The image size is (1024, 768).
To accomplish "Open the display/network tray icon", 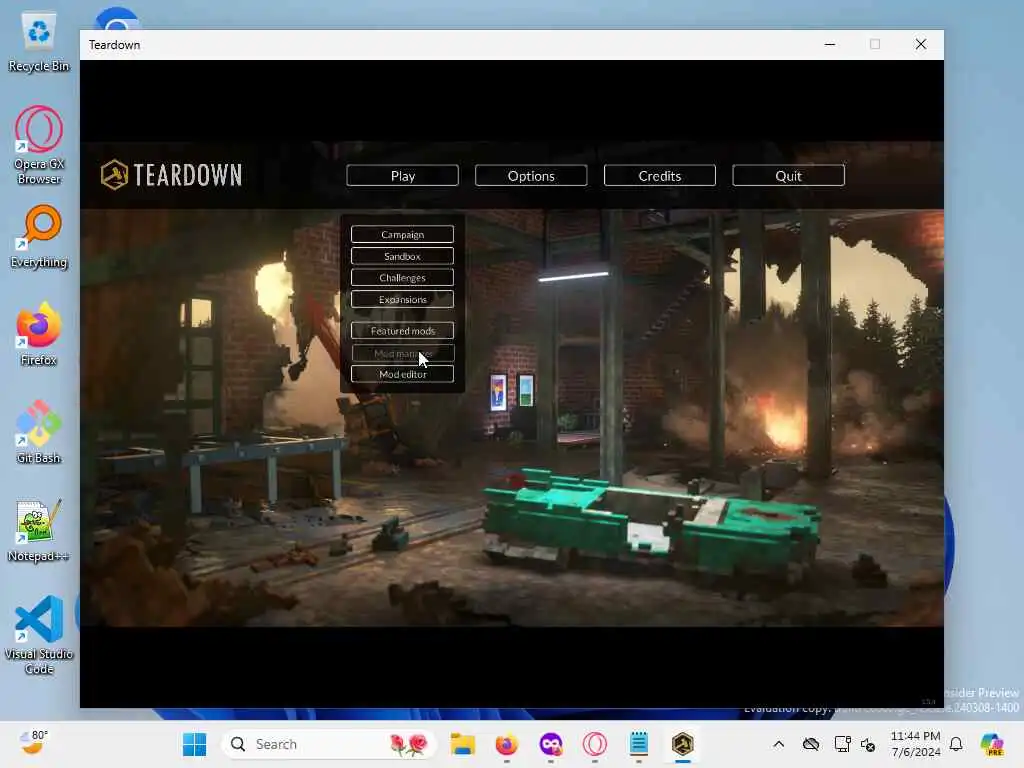I will pos(842,744).
